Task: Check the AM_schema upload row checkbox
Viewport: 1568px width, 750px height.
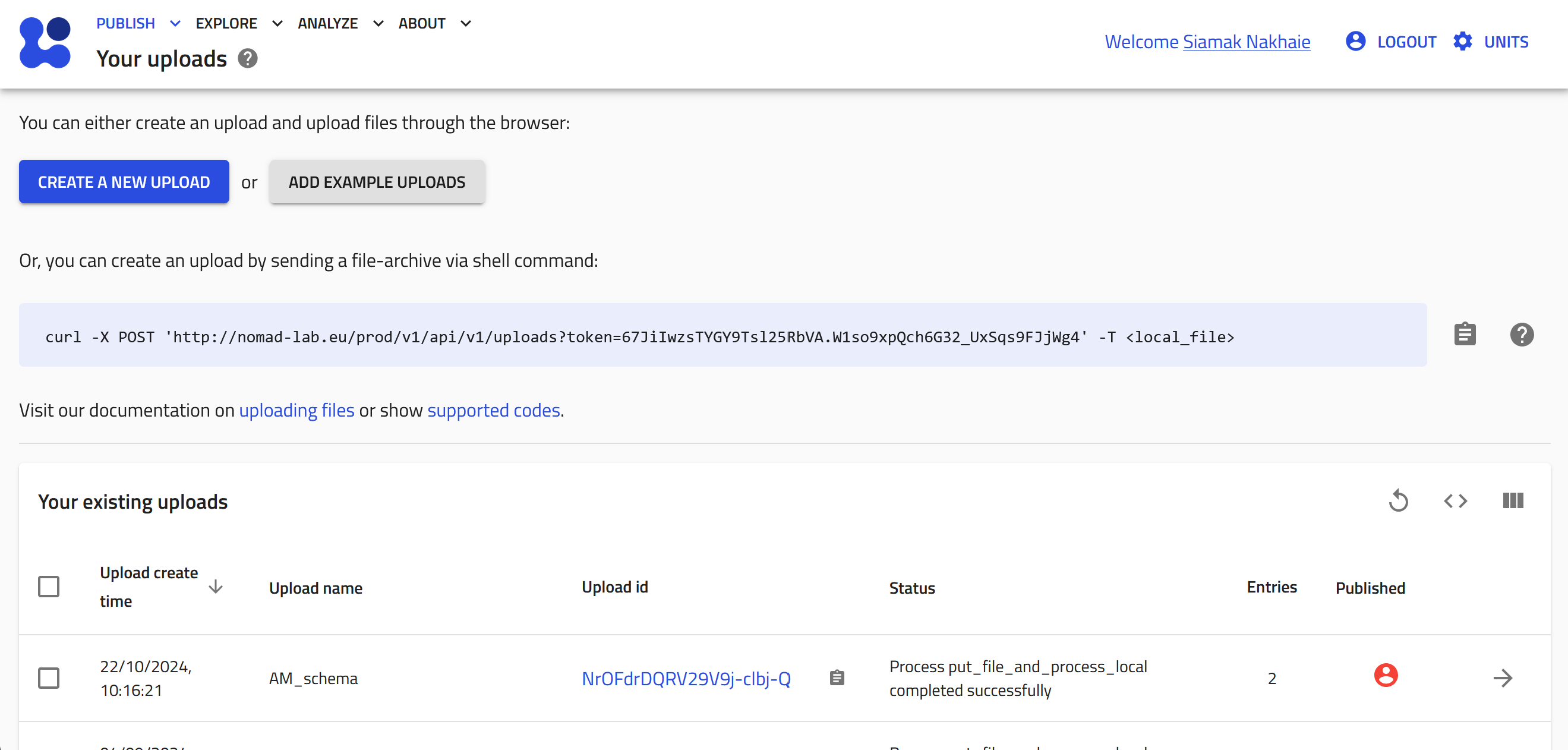Action: [49, 677]
